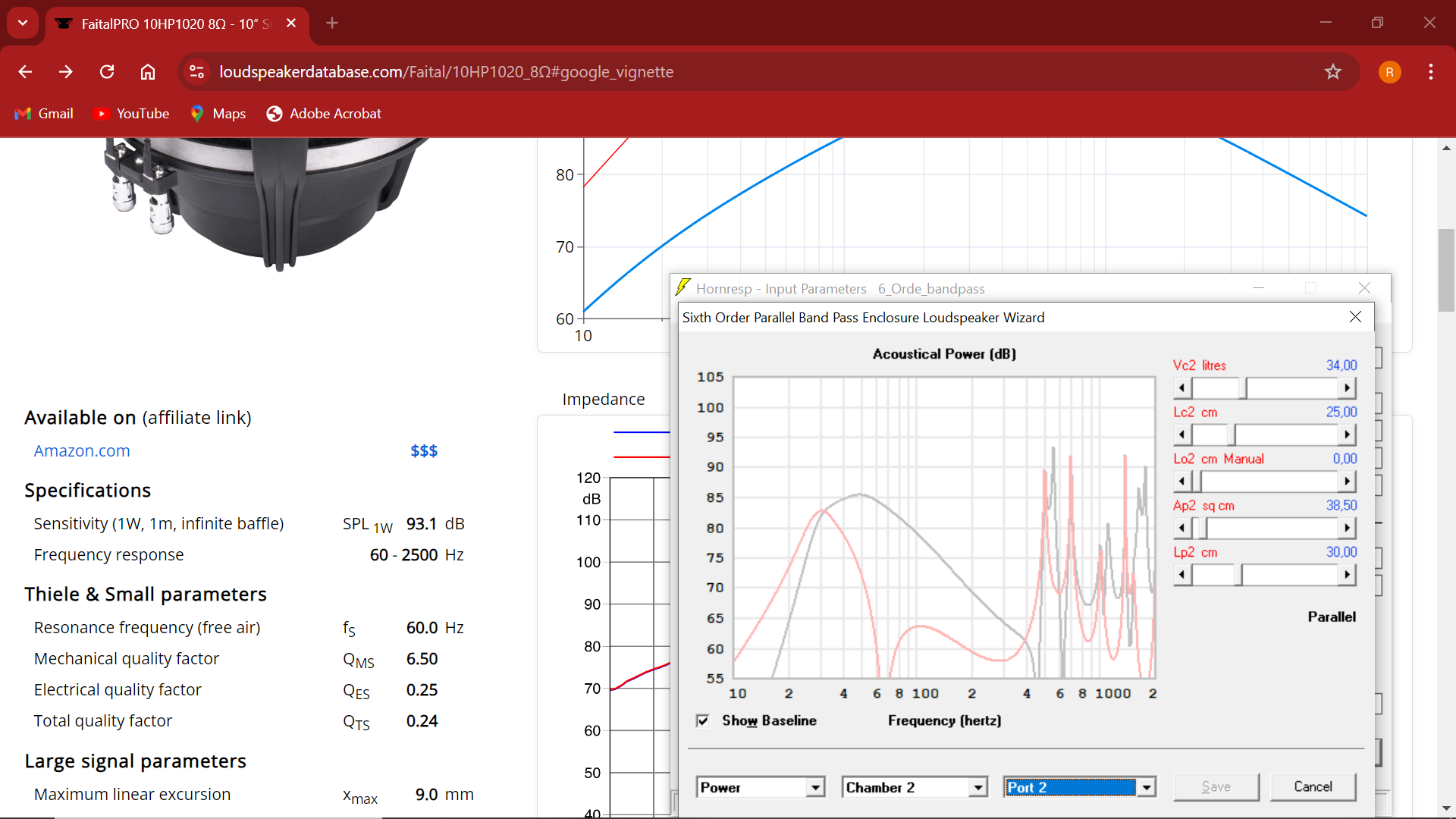
Task: Click the browser reload icon
Action: click(x=107, y=72)
